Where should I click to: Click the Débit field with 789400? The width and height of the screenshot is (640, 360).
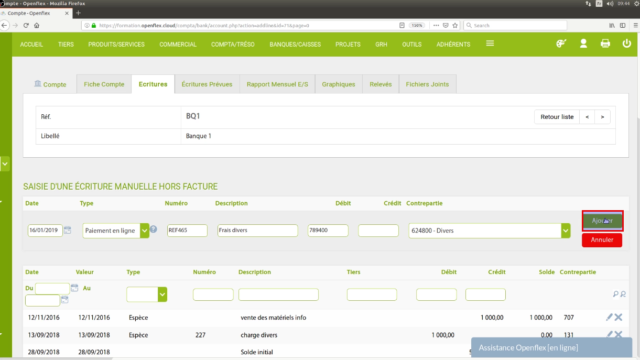pyautogui.click(x=328, y=230)
